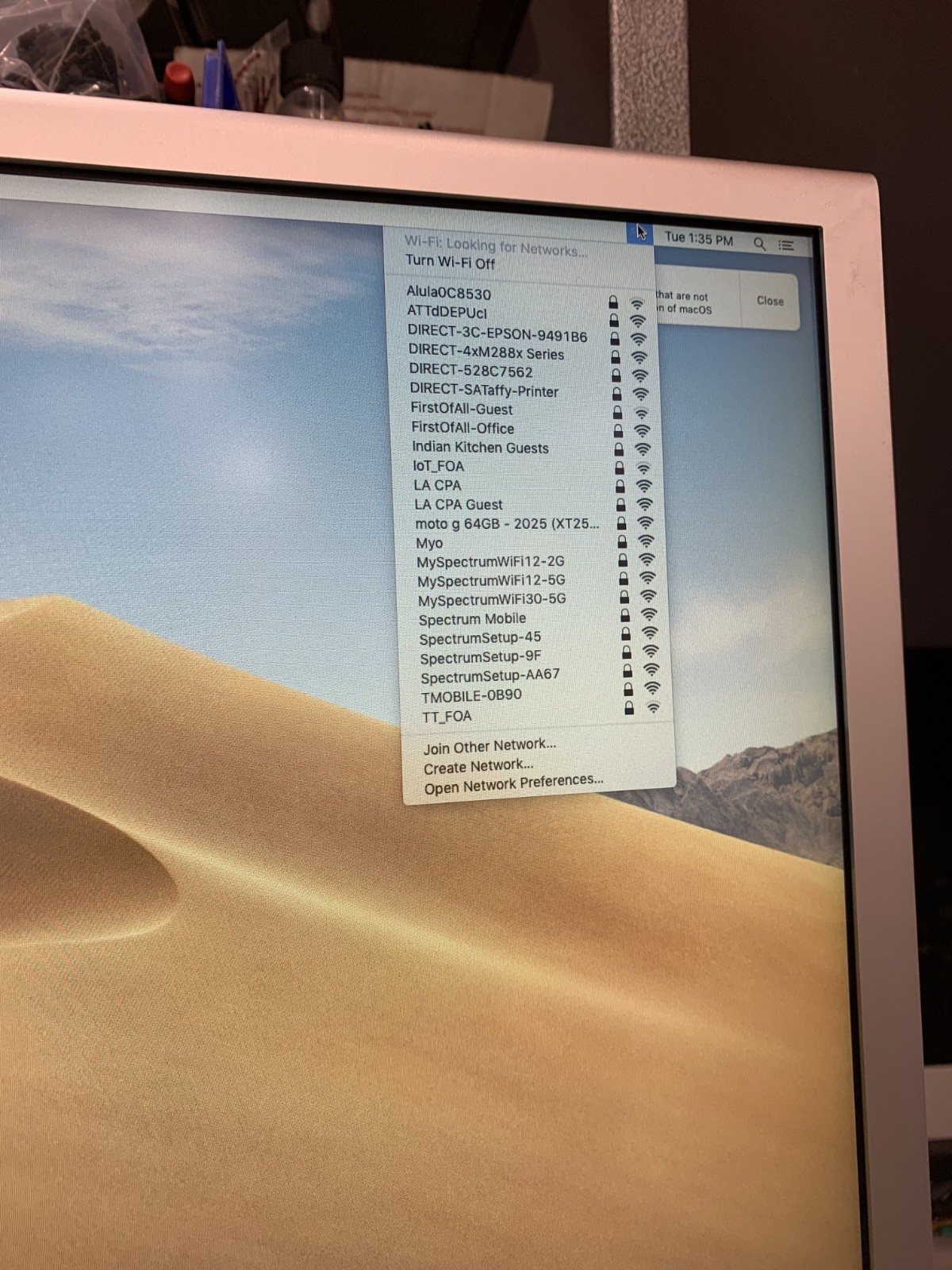The height and width of the screenshot is (1270, 952).
Task: Click lock icon beside DIRECT-4xM288x Series
Action: (615, 357)
